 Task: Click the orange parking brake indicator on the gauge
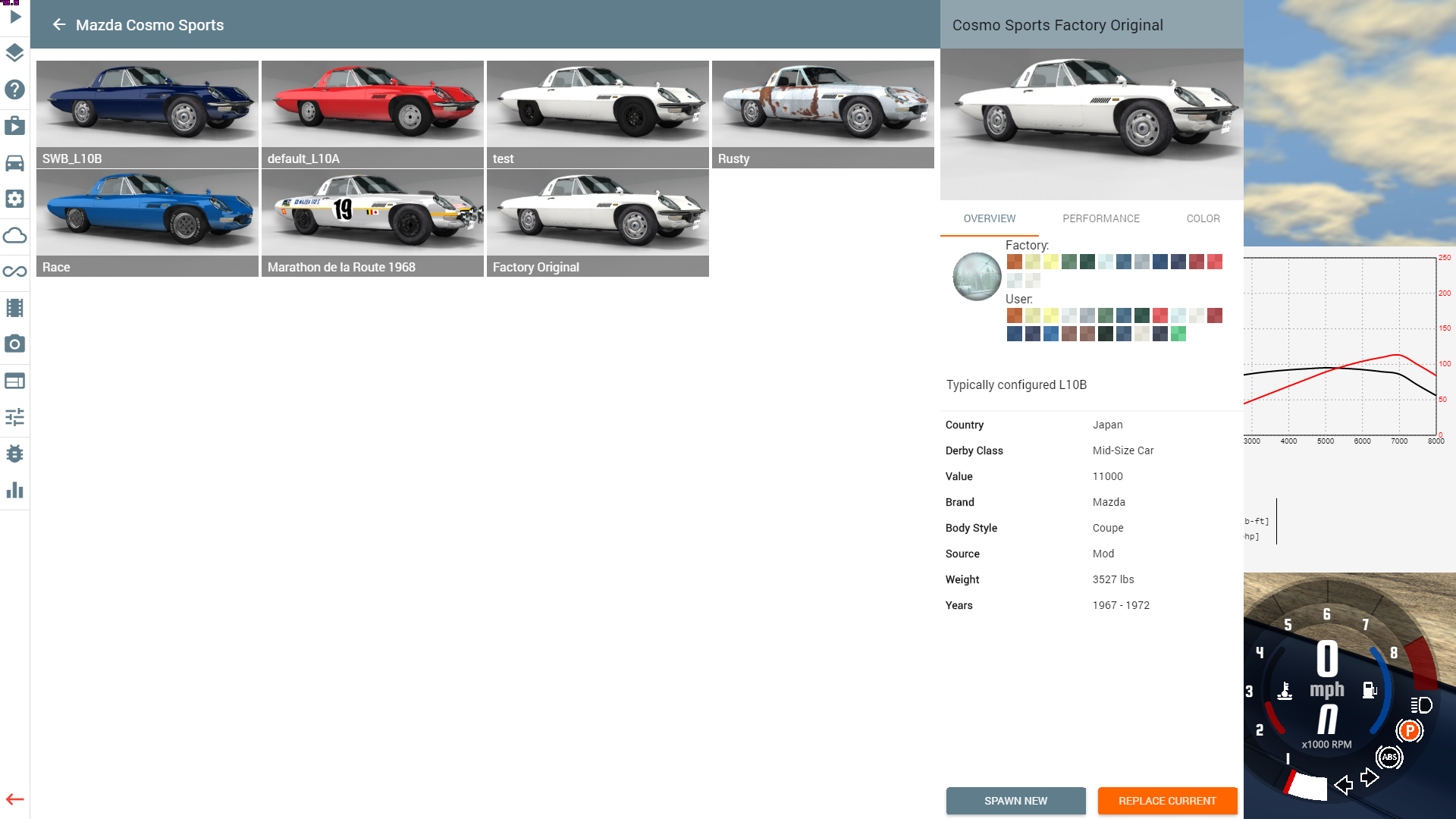point(1410,731)
